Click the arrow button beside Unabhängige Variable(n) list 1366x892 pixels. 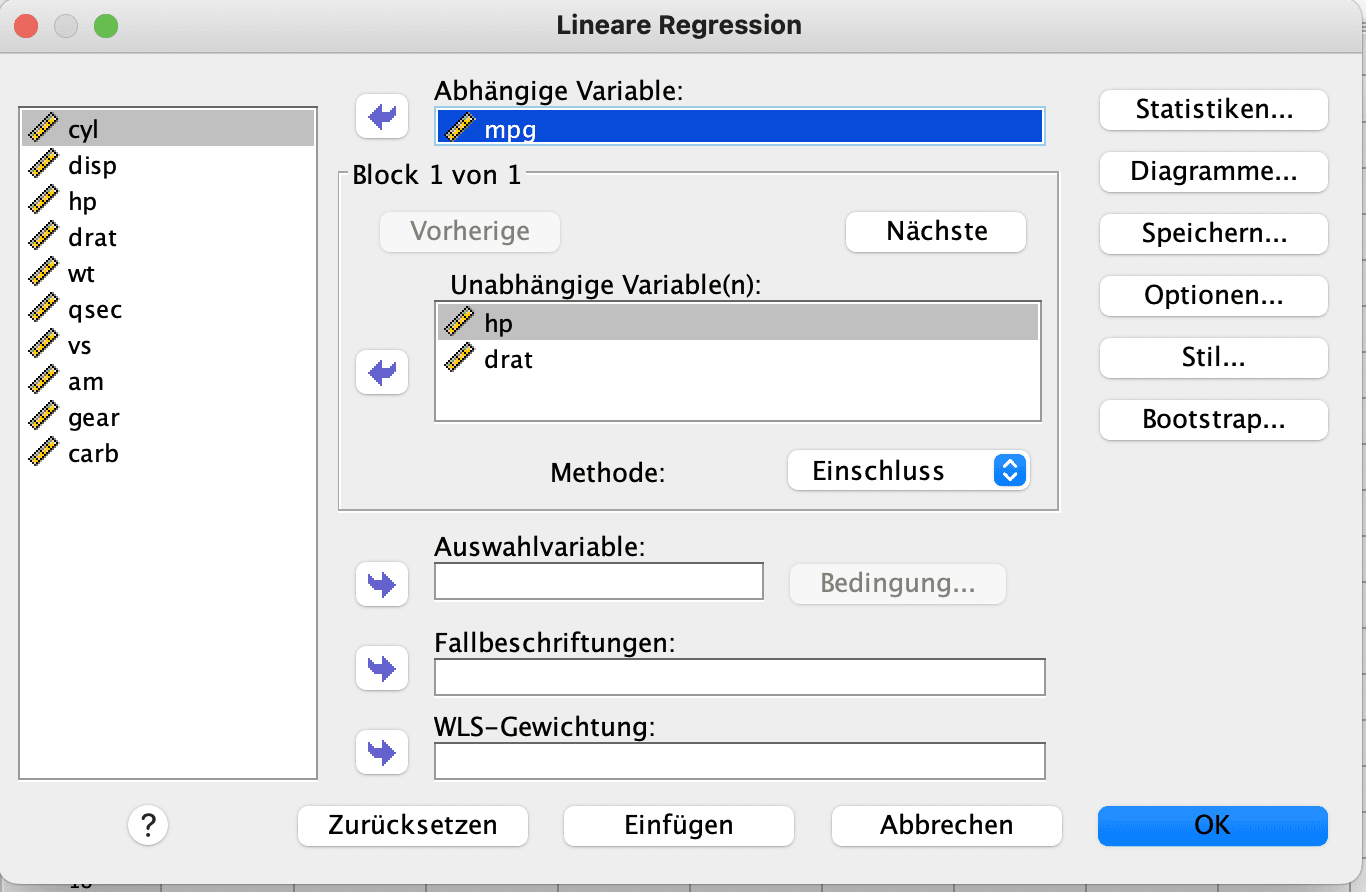(382, 373)
